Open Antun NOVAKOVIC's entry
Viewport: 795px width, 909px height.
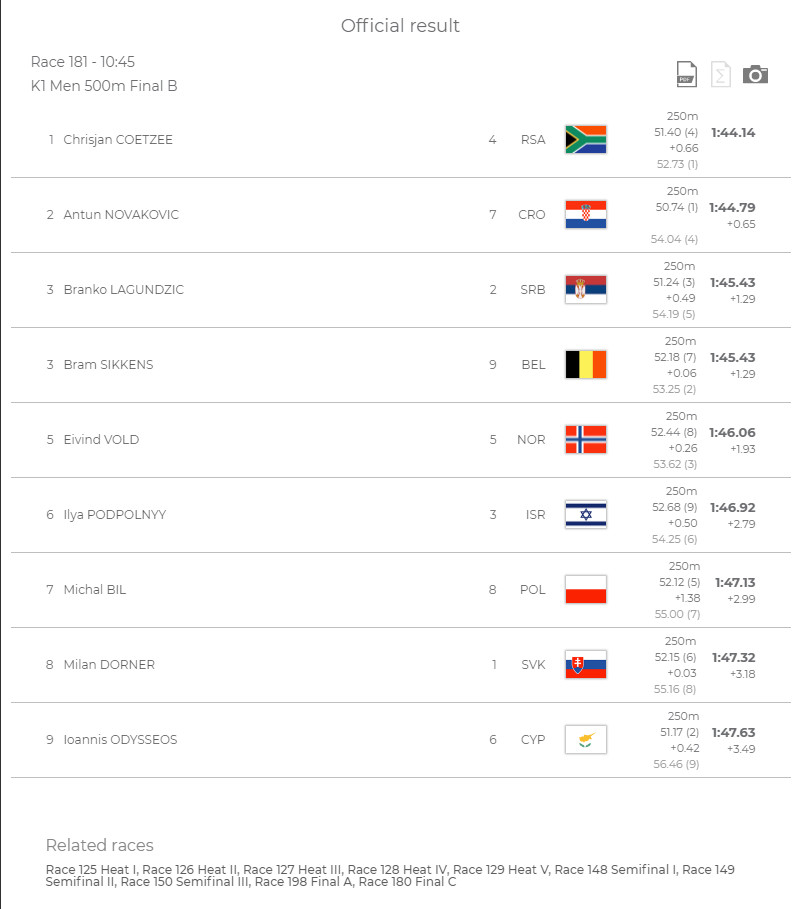click(x=121, y=214)
